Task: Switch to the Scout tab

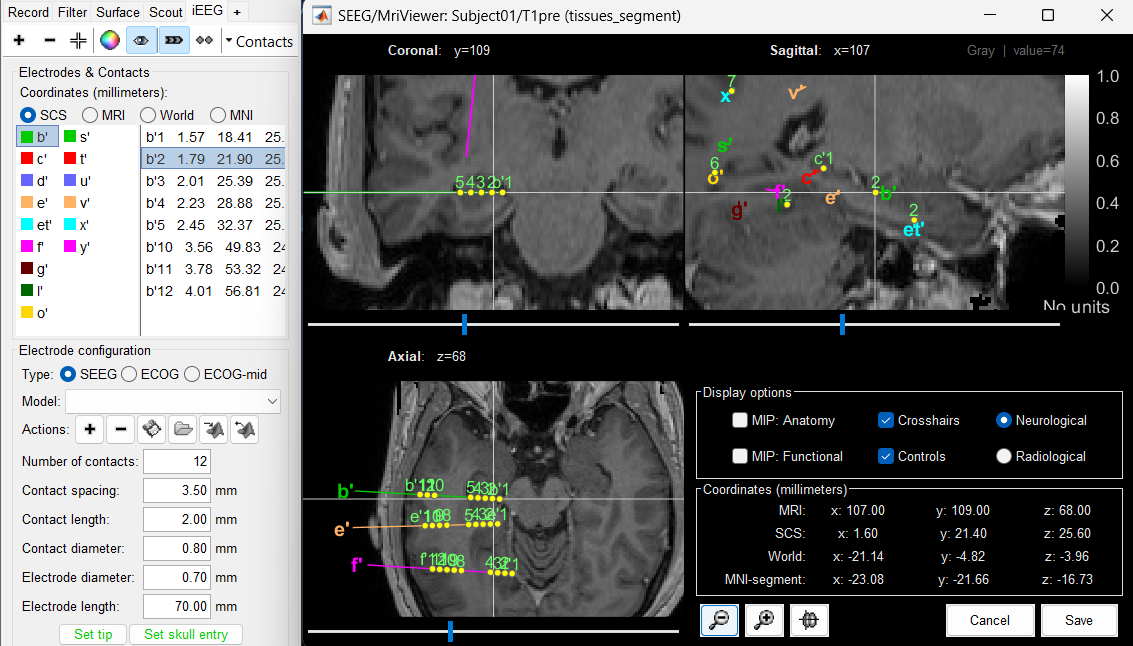Action: (166, 12)
